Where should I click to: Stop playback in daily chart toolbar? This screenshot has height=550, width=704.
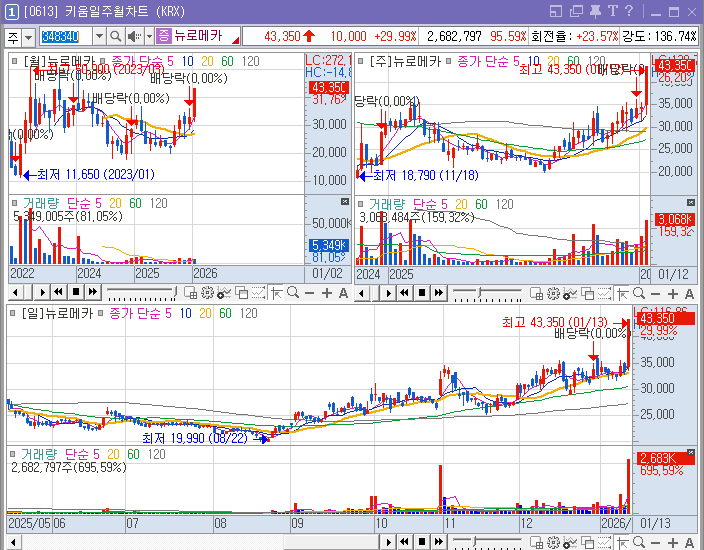click(x=422, y=542)
